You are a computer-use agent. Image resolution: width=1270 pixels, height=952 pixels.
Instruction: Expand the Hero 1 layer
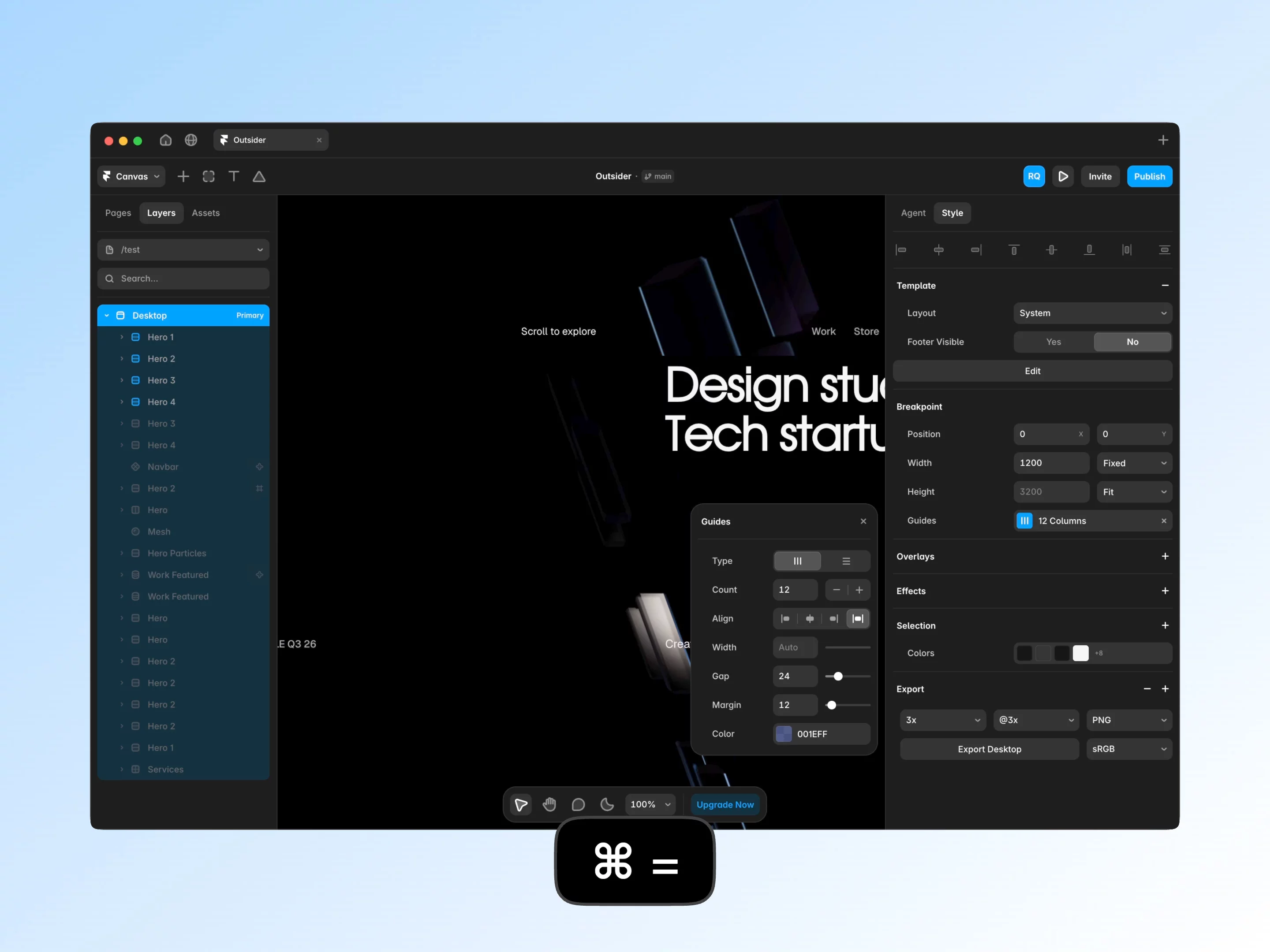(122, 338)
